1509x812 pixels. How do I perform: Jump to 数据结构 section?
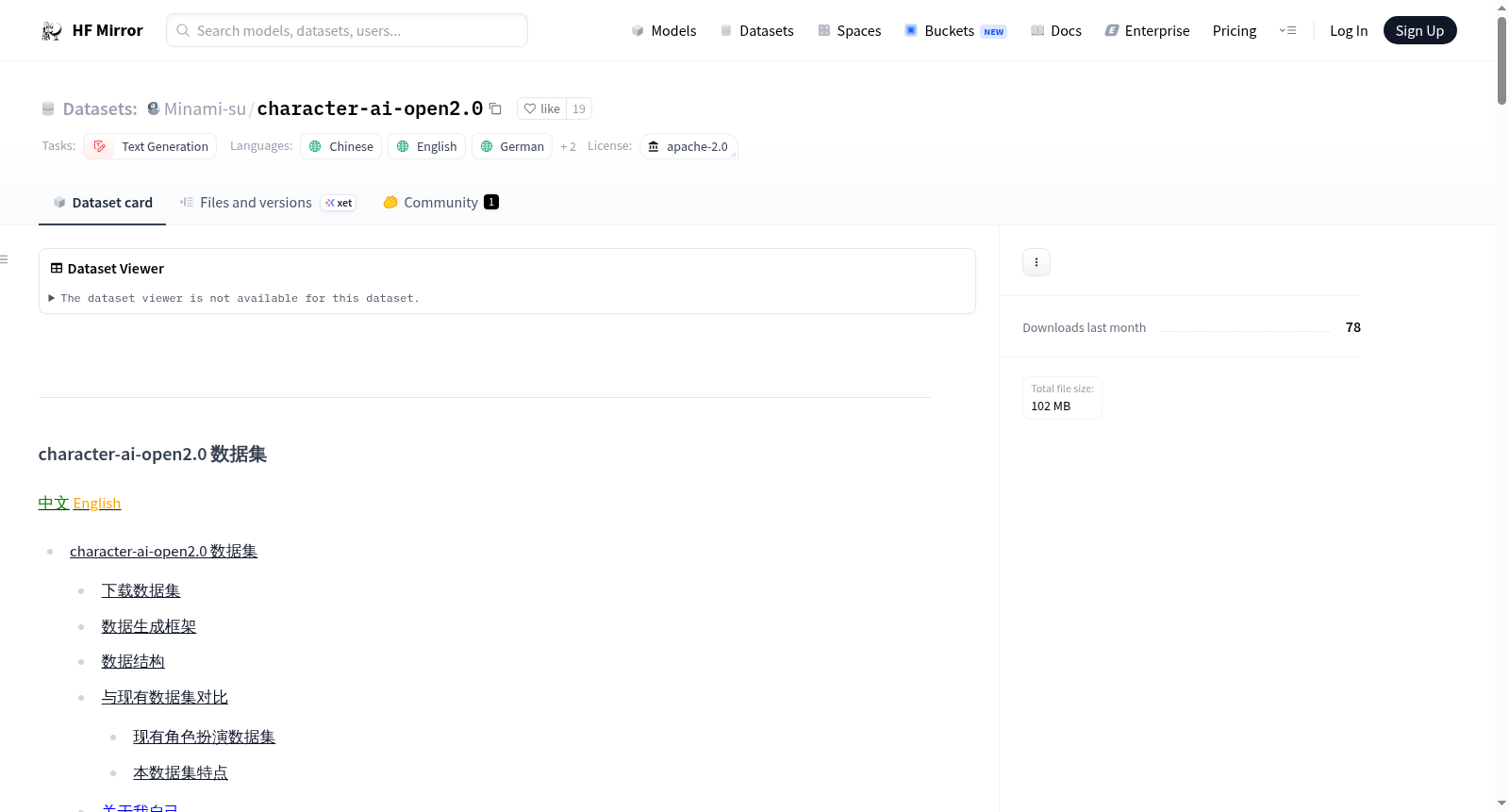(x=133, y=661)
